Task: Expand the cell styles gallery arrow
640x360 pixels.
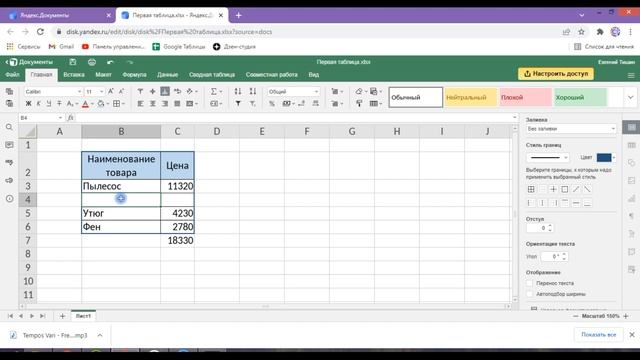Action: click(631, 97)
